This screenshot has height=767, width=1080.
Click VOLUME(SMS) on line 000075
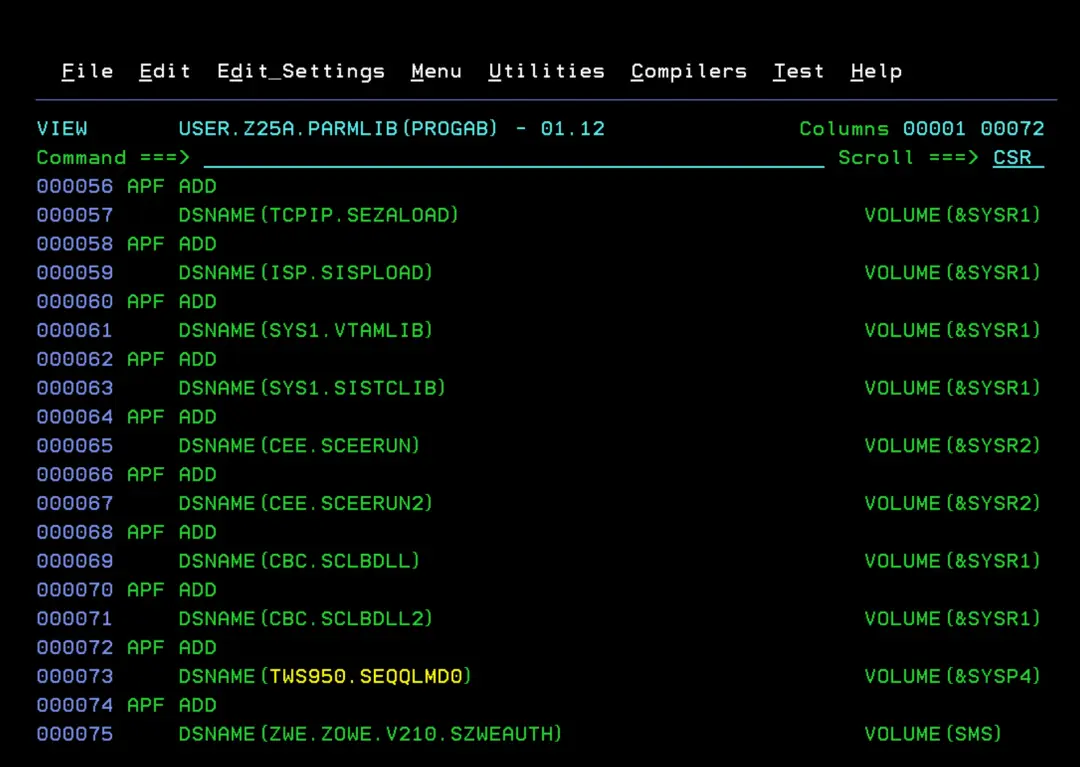[x=933, y=734]
